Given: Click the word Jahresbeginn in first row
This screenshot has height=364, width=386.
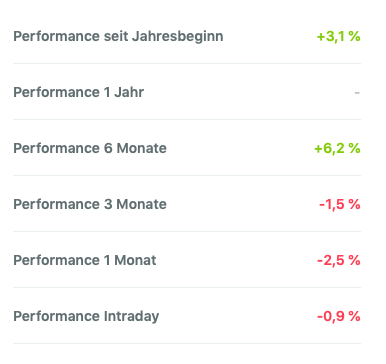Looking at the screenshot, I should tap(178, 36).
